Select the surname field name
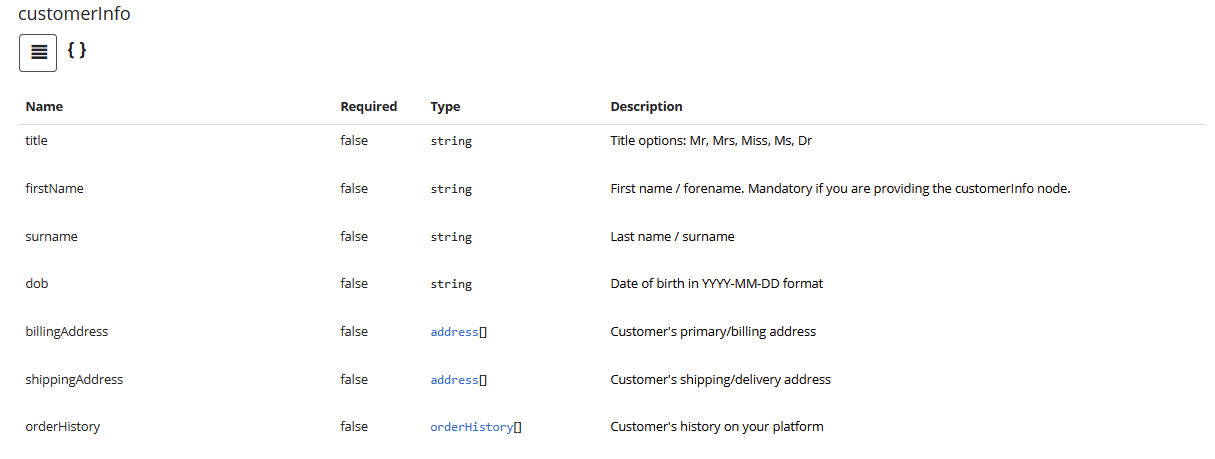Screen dimensions: 1215x459 51,236
